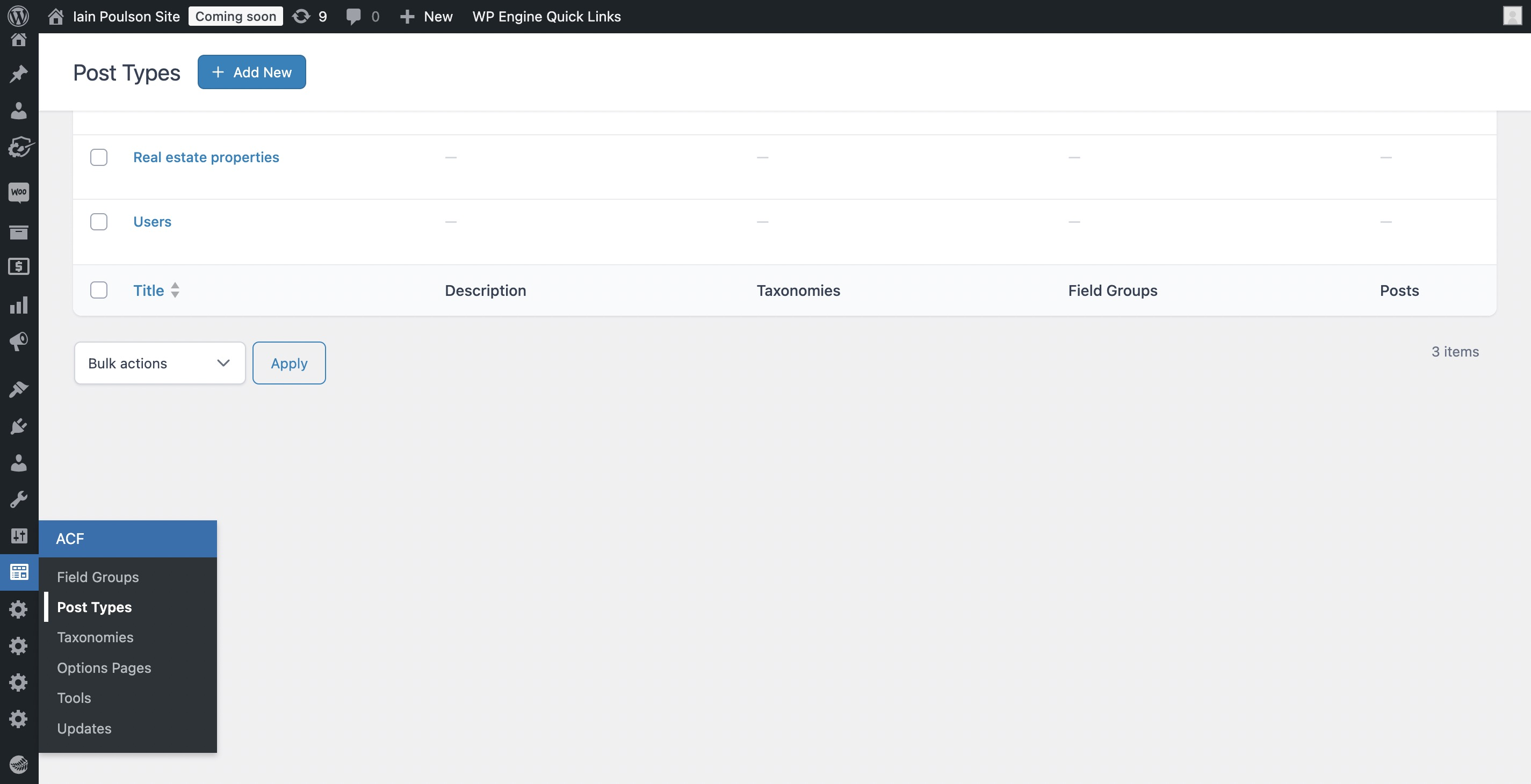Select Tools in ACF submenu
1531x784 pixels.
74,698
